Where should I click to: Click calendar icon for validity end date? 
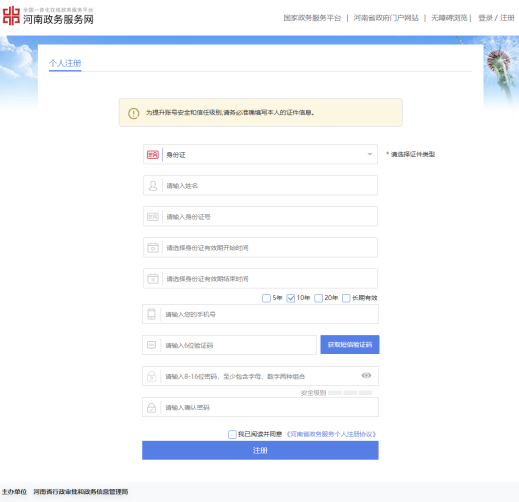pos(153,279)
